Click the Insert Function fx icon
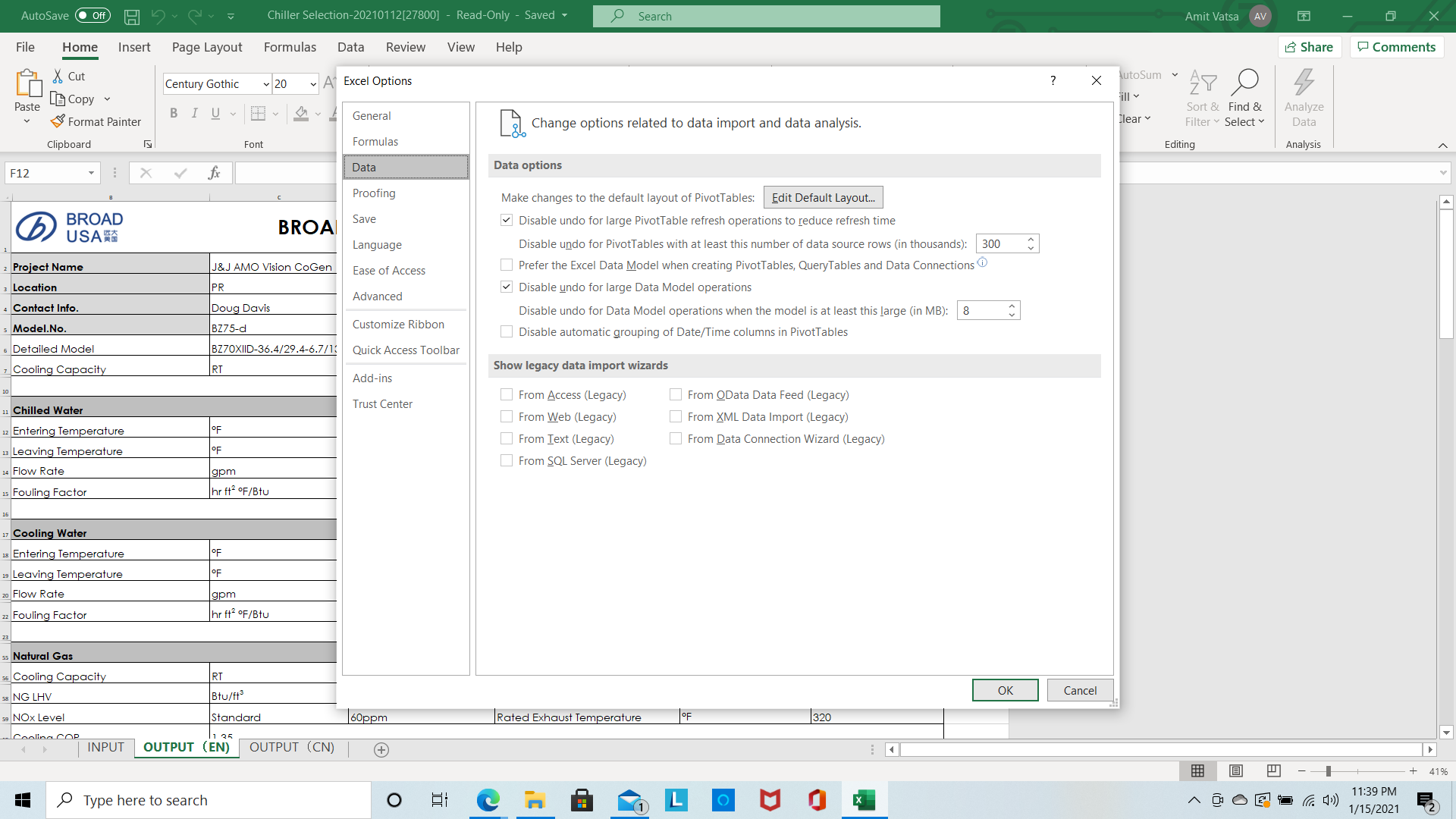 [x=214, y=173]
